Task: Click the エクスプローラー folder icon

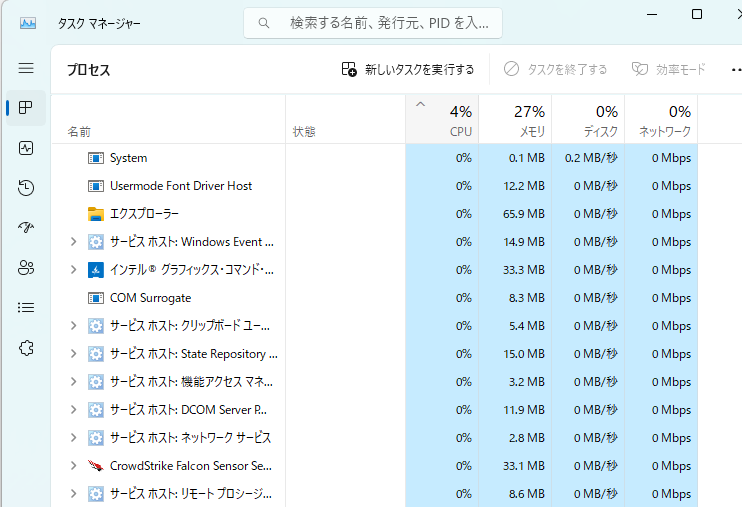Action: [x=96, y=214]
